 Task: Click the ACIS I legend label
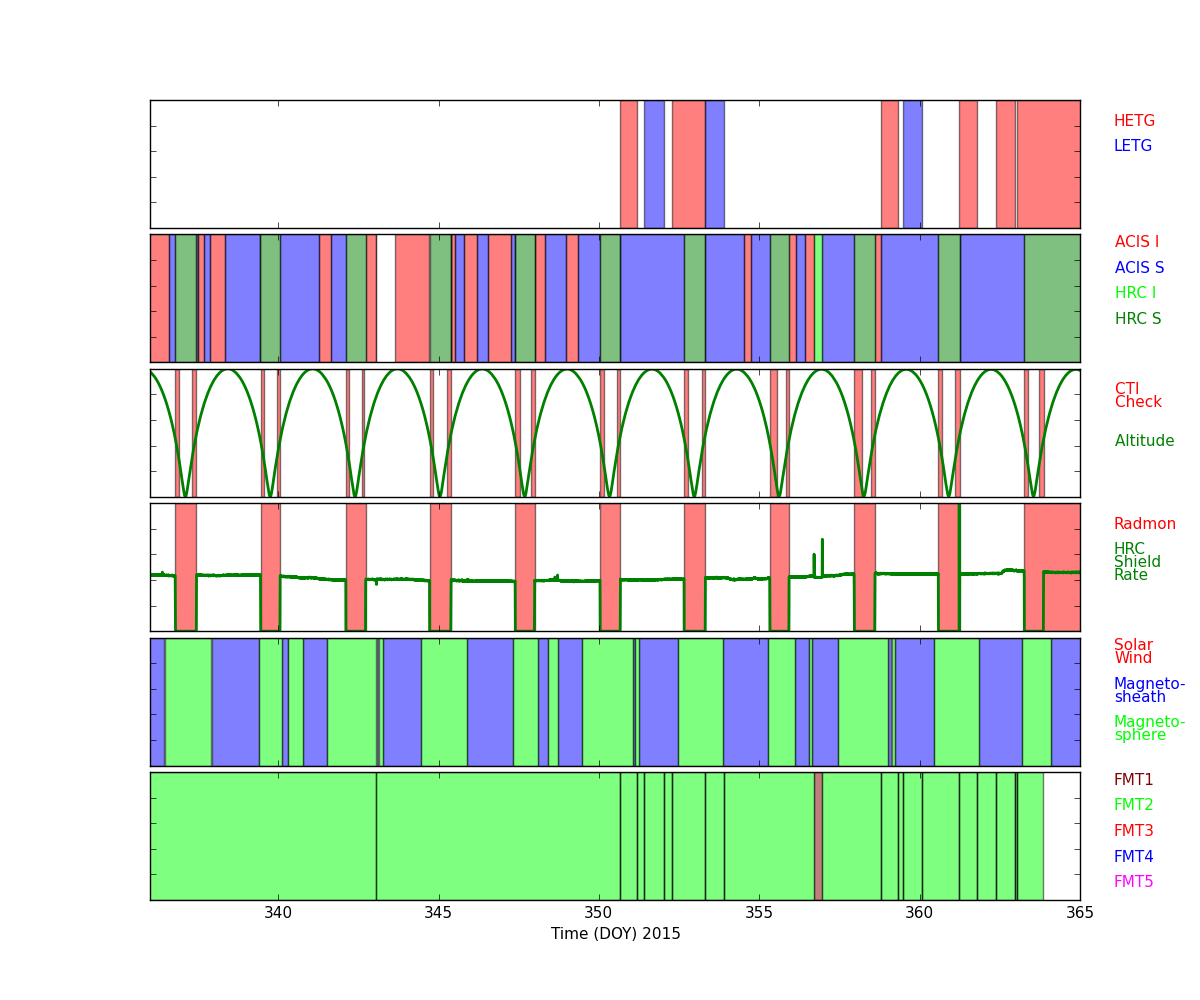pos(1137,242)
